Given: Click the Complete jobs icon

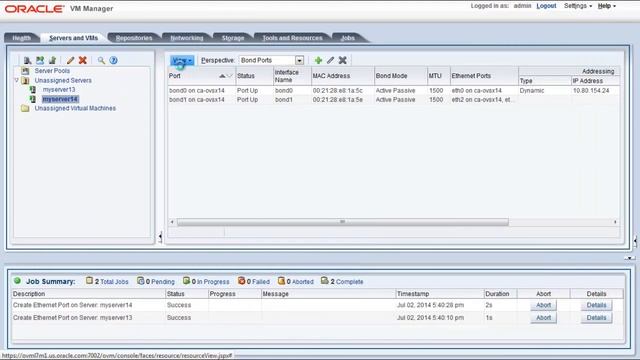Looking at the screenshot, I should 325,281.
